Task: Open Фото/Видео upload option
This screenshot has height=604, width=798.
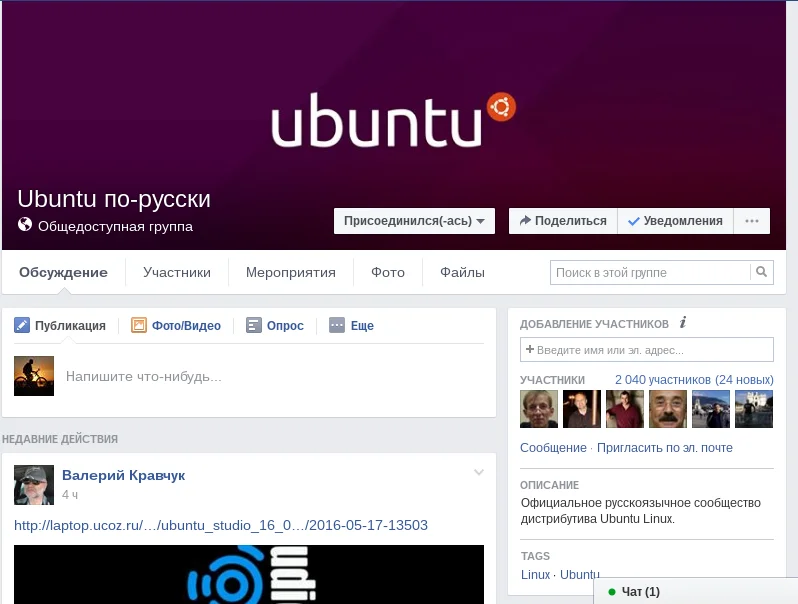Action: 176,325
